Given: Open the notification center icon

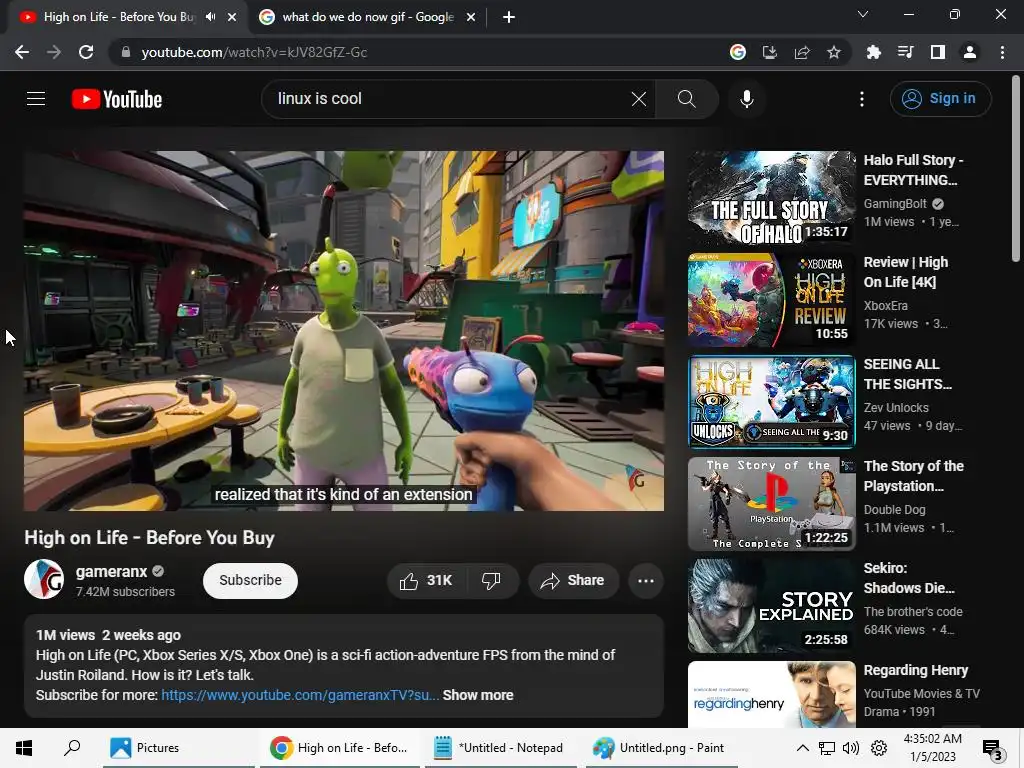Looking at the screenshot, I should click(993, 748).
